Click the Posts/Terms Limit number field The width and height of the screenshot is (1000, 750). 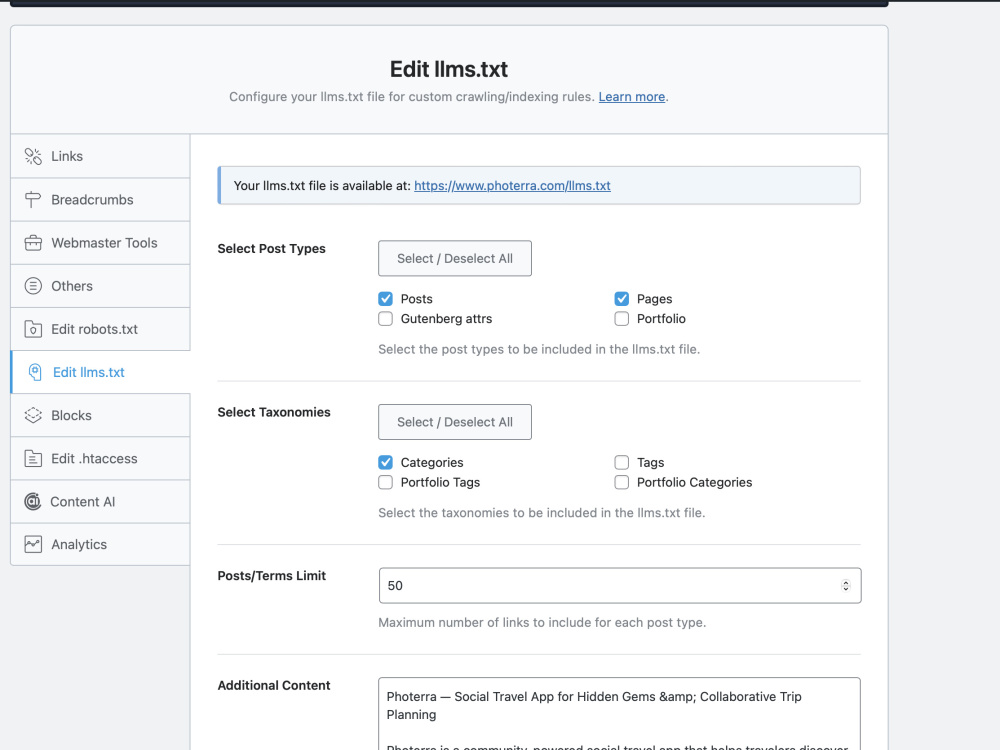pyautogui.click(x=620, y=585)
